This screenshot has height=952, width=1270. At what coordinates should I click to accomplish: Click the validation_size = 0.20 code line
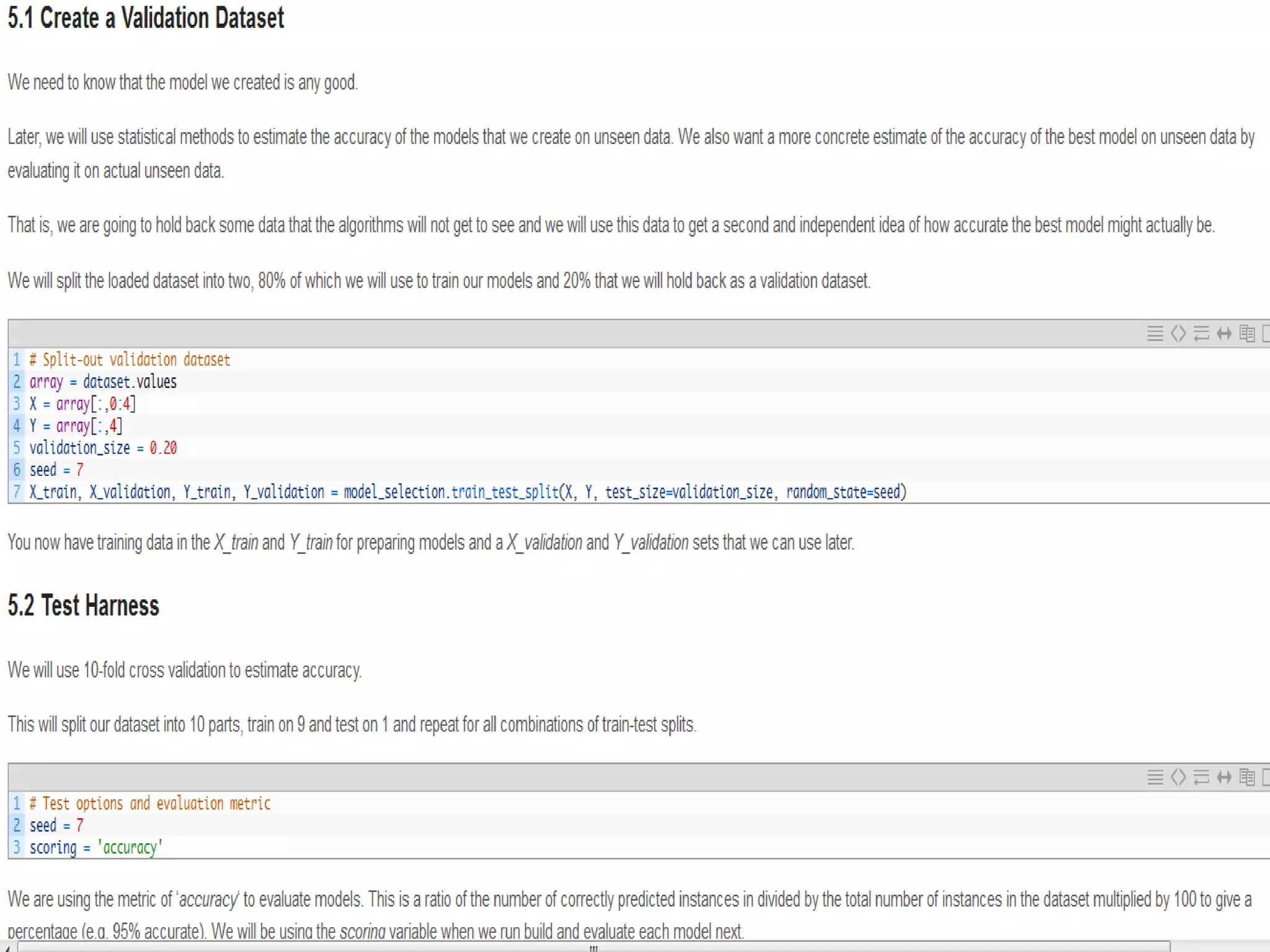pos(103,448)
